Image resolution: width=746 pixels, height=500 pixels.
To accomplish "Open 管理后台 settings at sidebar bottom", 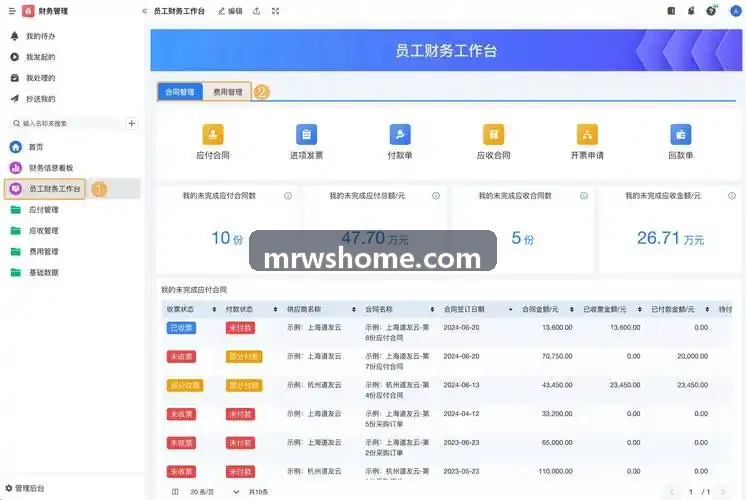I will (x=25, y=488).
